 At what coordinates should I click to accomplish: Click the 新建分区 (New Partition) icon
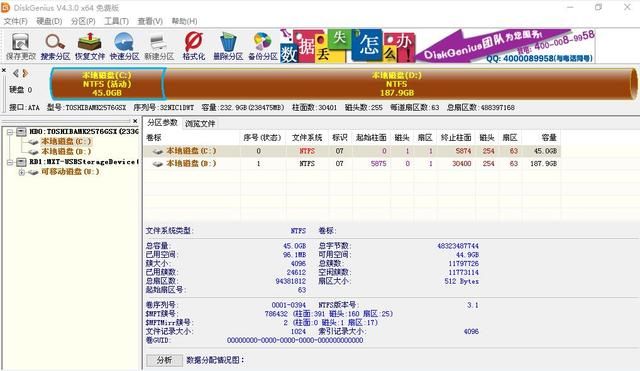click(159, 46)
